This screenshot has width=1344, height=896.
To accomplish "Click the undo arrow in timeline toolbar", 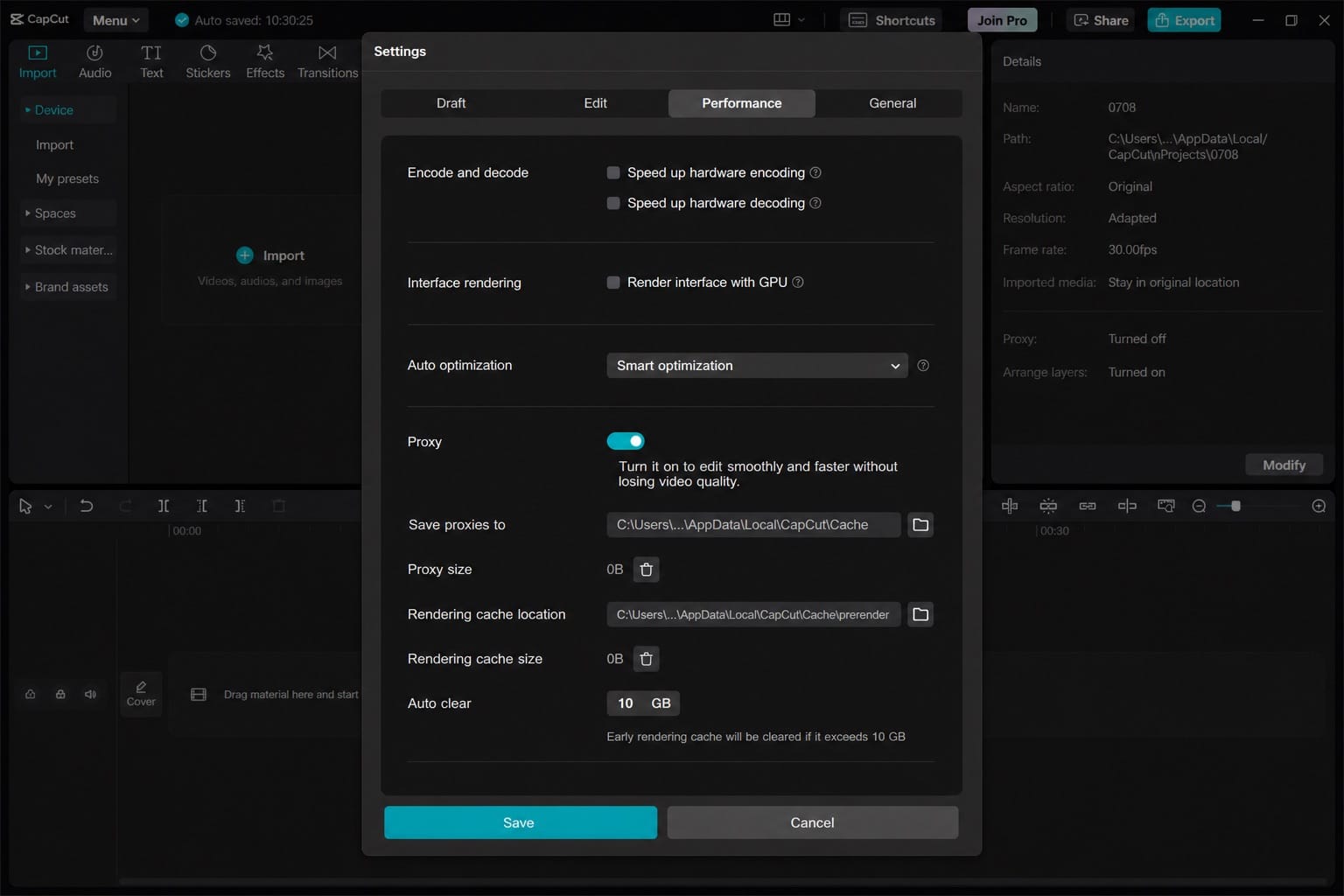I will (x=86, y=506).
